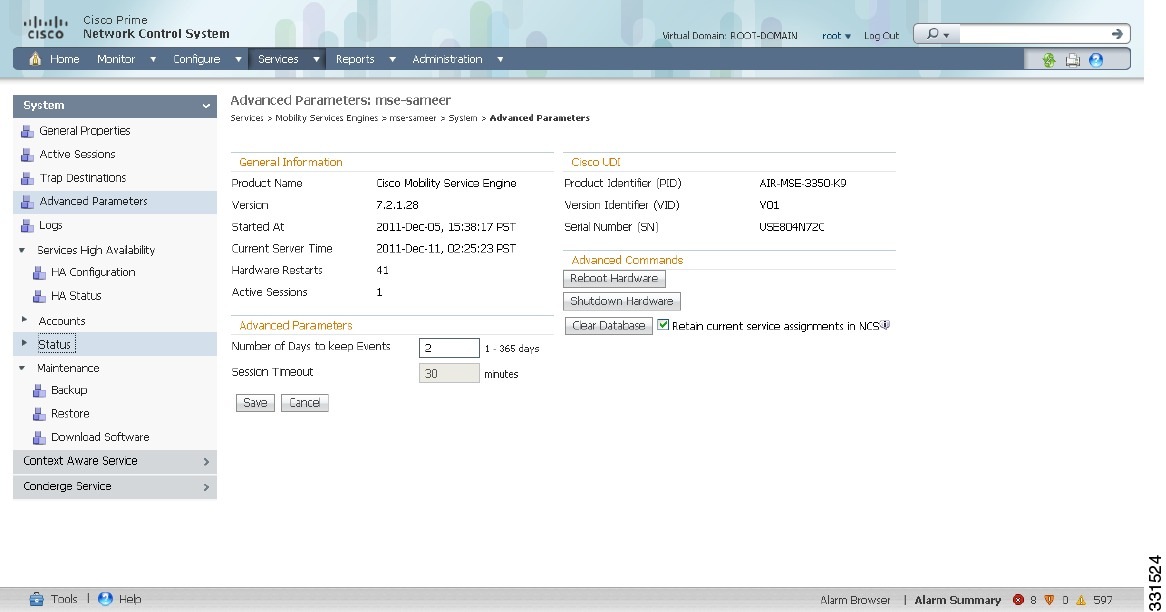The image size is (1166, 612).
Task: Click the red critical alarm icon
Action: click(x=1018, y=600)
